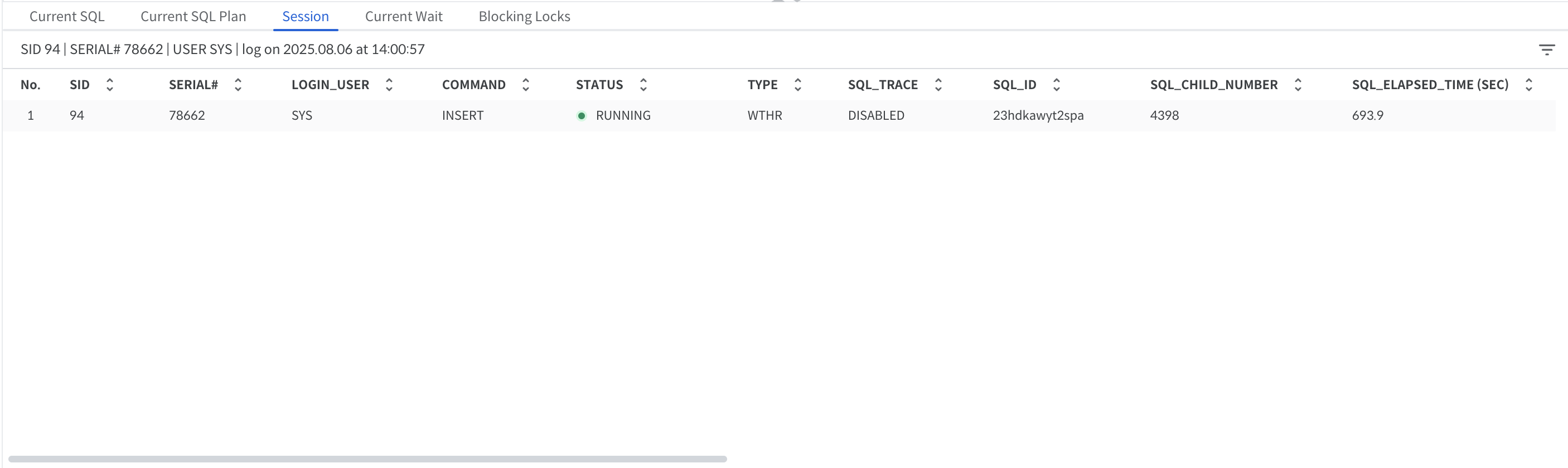
Task: Sort by SQL_ID column arrows
Action: 1057,85
